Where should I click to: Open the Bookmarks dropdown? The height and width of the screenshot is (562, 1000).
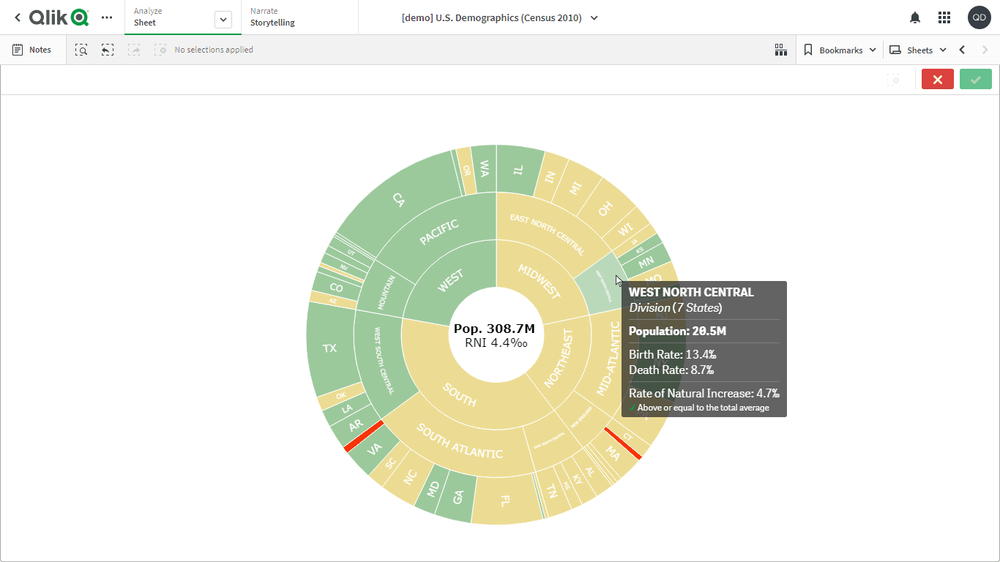840,50
